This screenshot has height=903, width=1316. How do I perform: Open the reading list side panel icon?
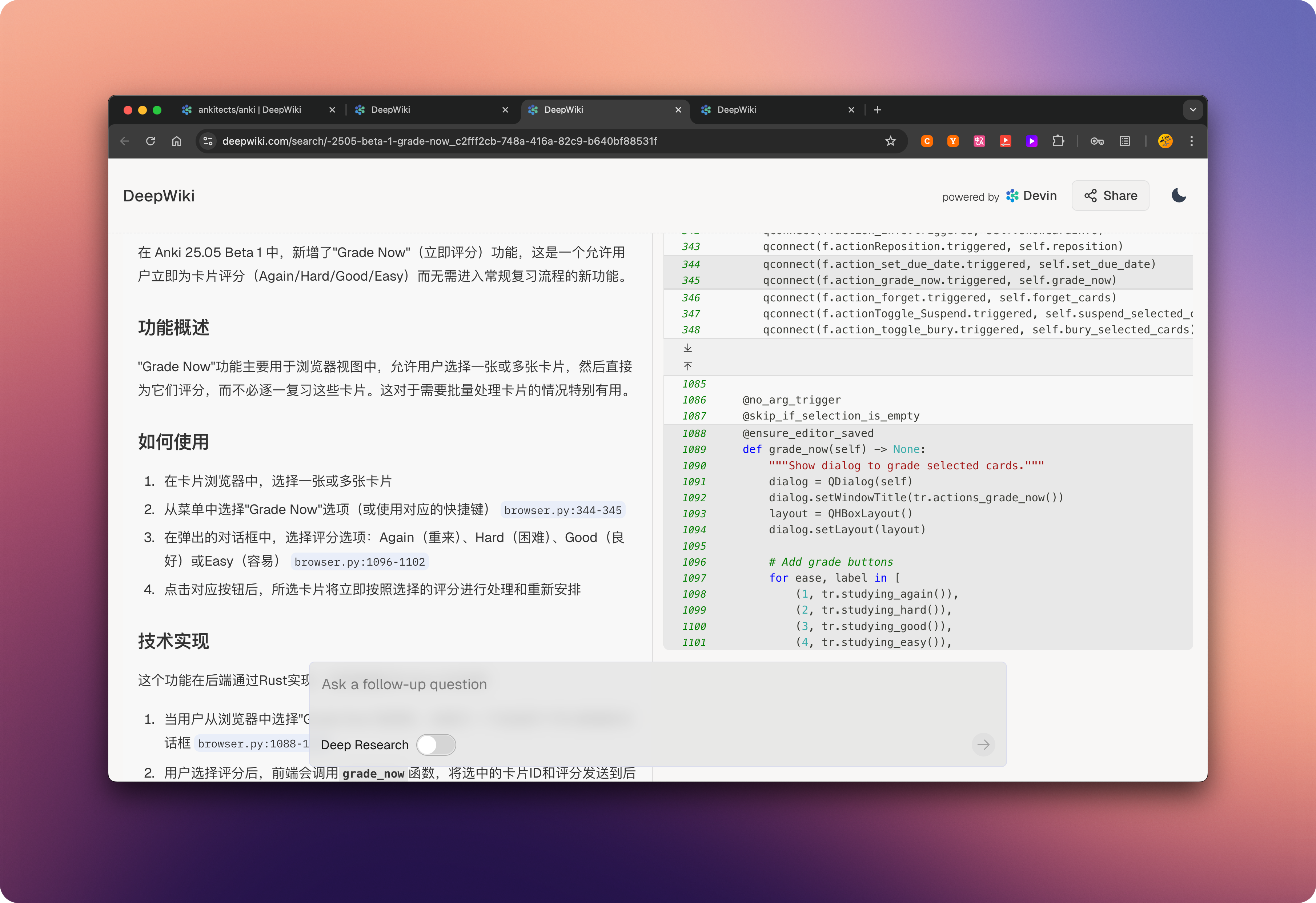click(x=1125, y=141)
